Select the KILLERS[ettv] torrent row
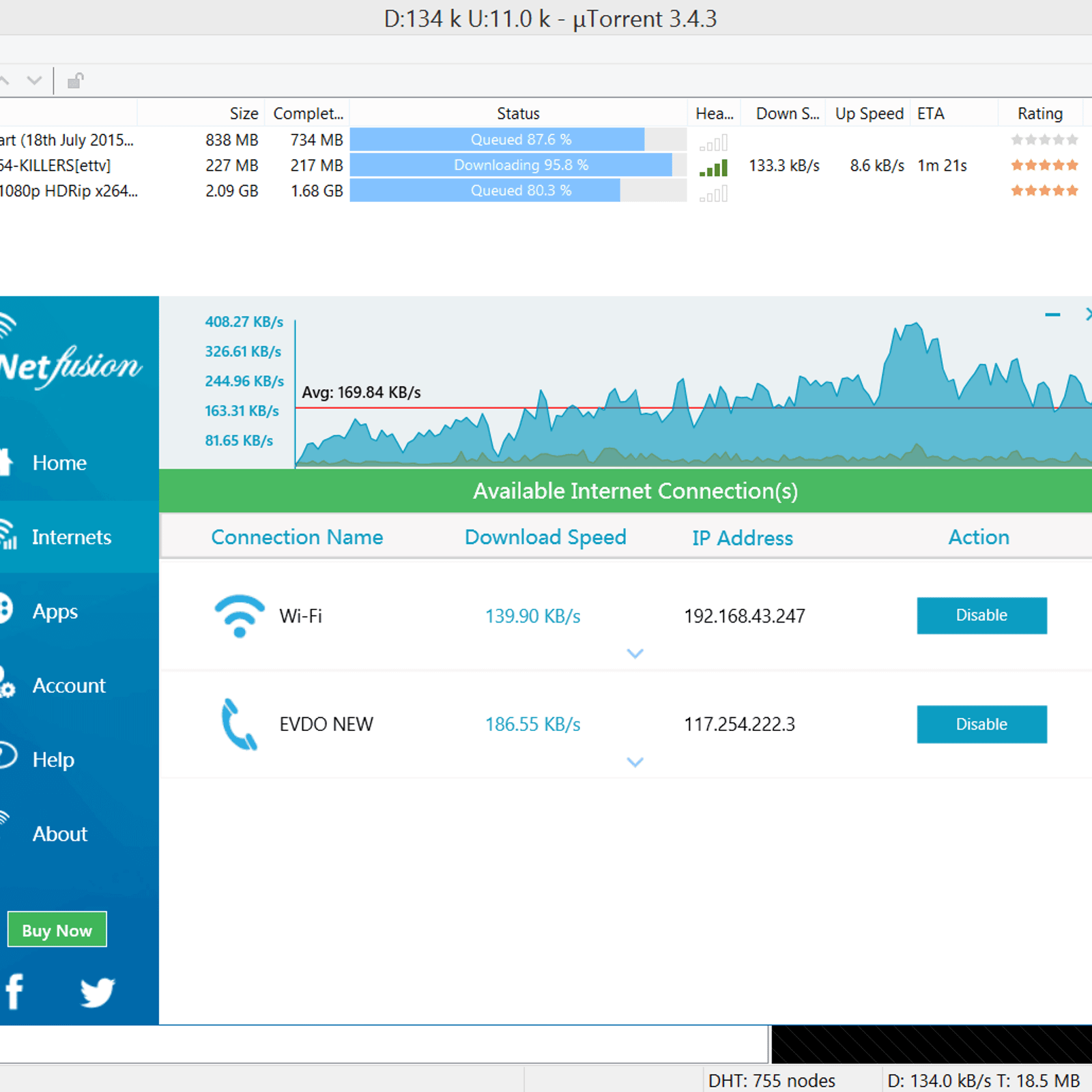The image size is (1092, 1092). tap(546, 165)
